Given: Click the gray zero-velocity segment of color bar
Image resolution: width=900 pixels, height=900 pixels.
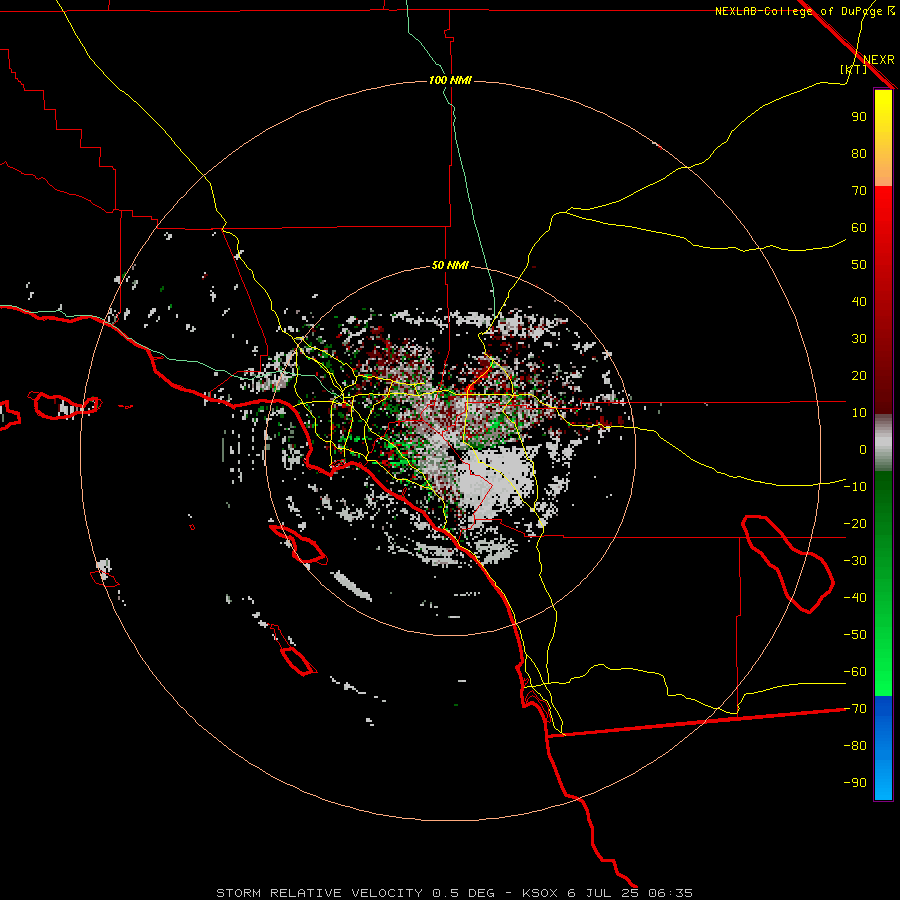Looking at the screenshot, I should (883, 443).
